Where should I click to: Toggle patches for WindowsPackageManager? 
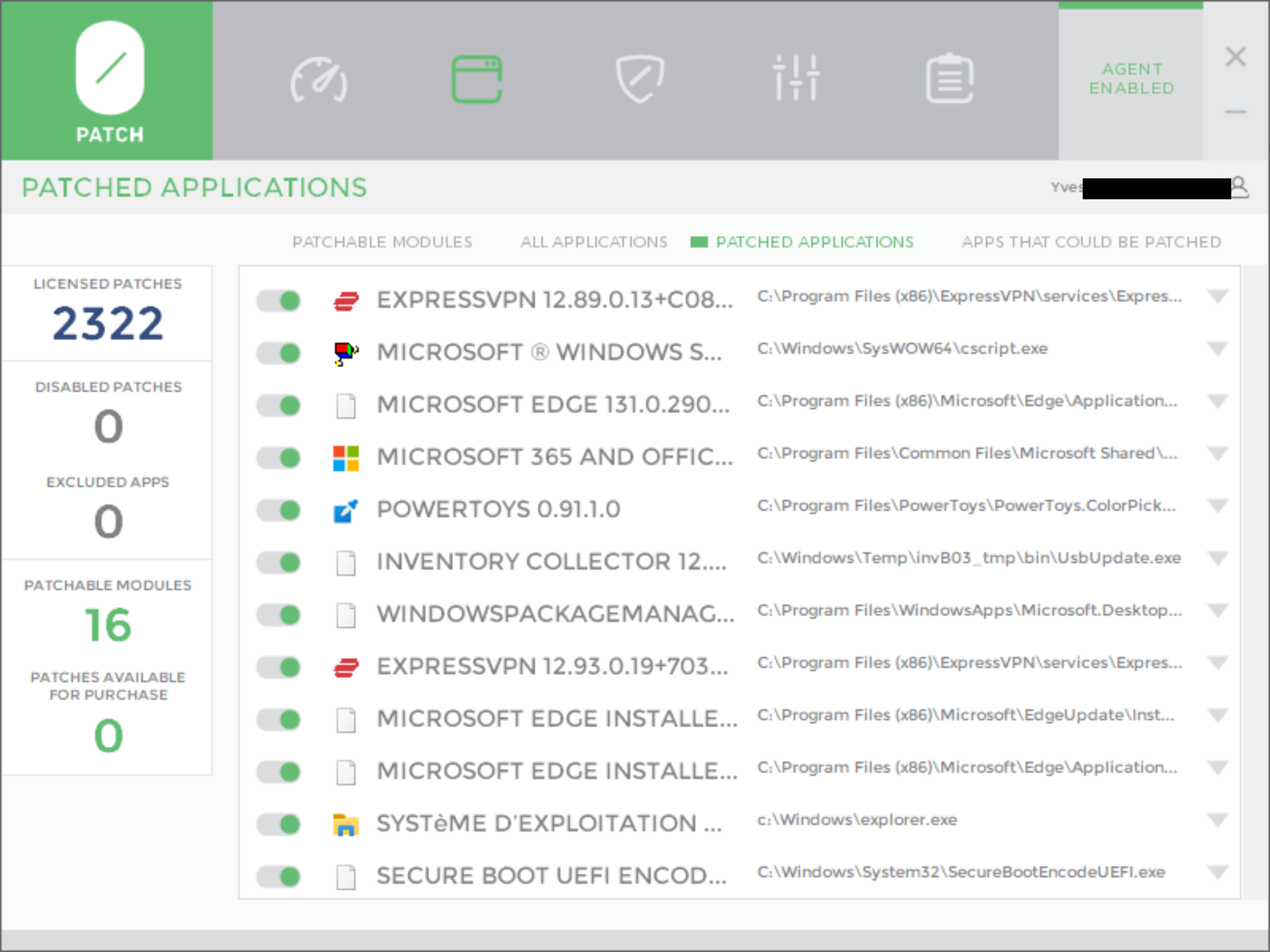tap(279, 614)
